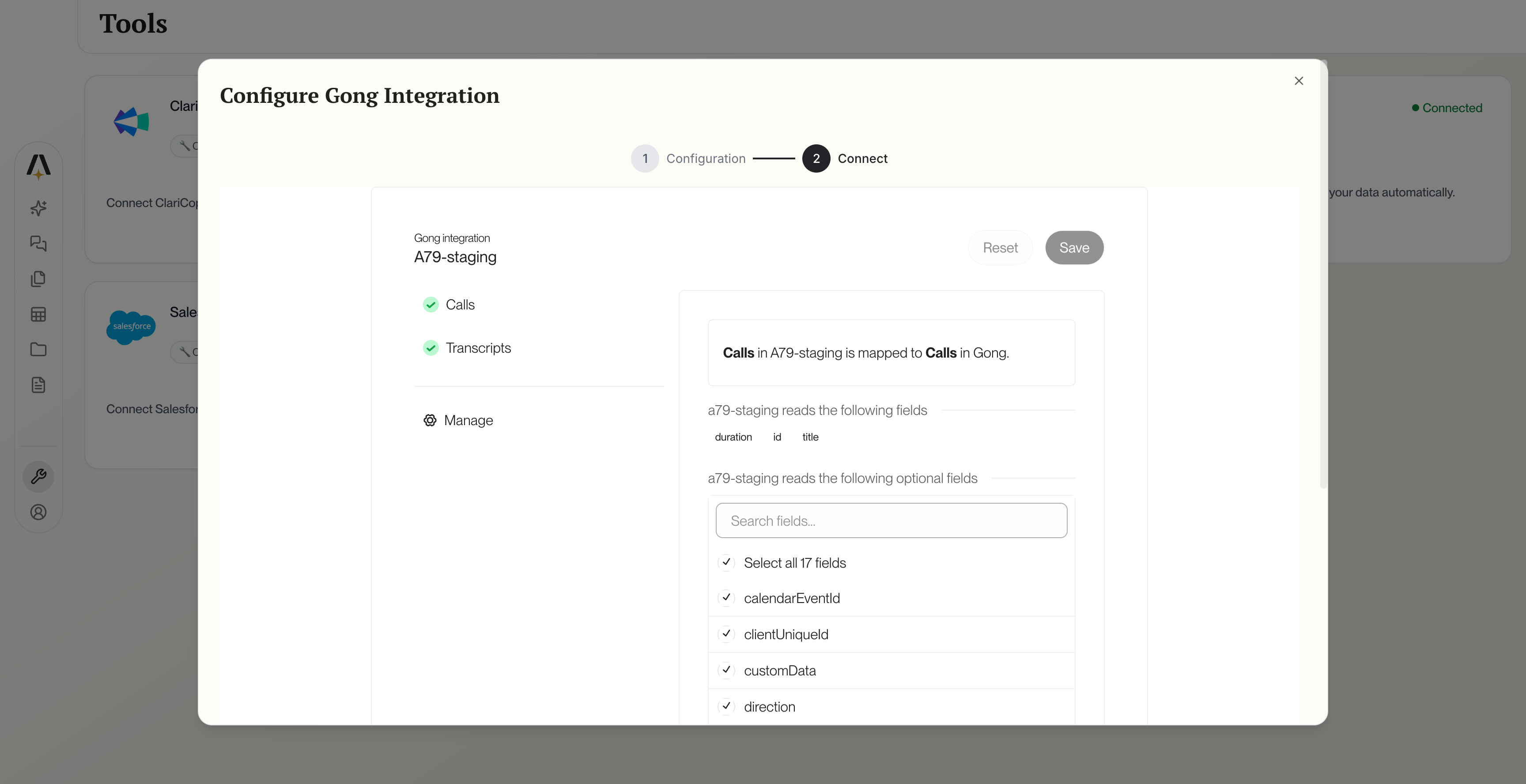The width and height of the screenshot is (1526, 784).
Task: Click the sparkle AI icon in sidebar
Action: tap(38, 208)
